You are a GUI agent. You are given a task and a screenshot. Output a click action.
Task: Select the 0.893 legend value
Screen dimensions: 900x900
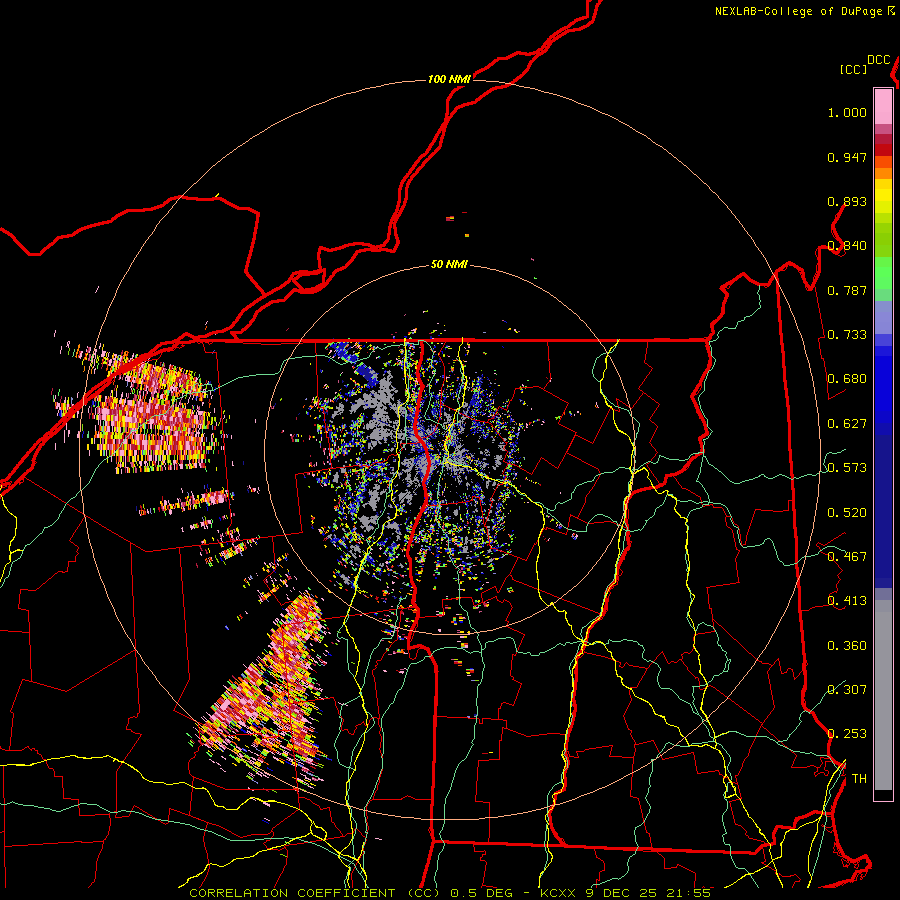click(x=847, y=201)
